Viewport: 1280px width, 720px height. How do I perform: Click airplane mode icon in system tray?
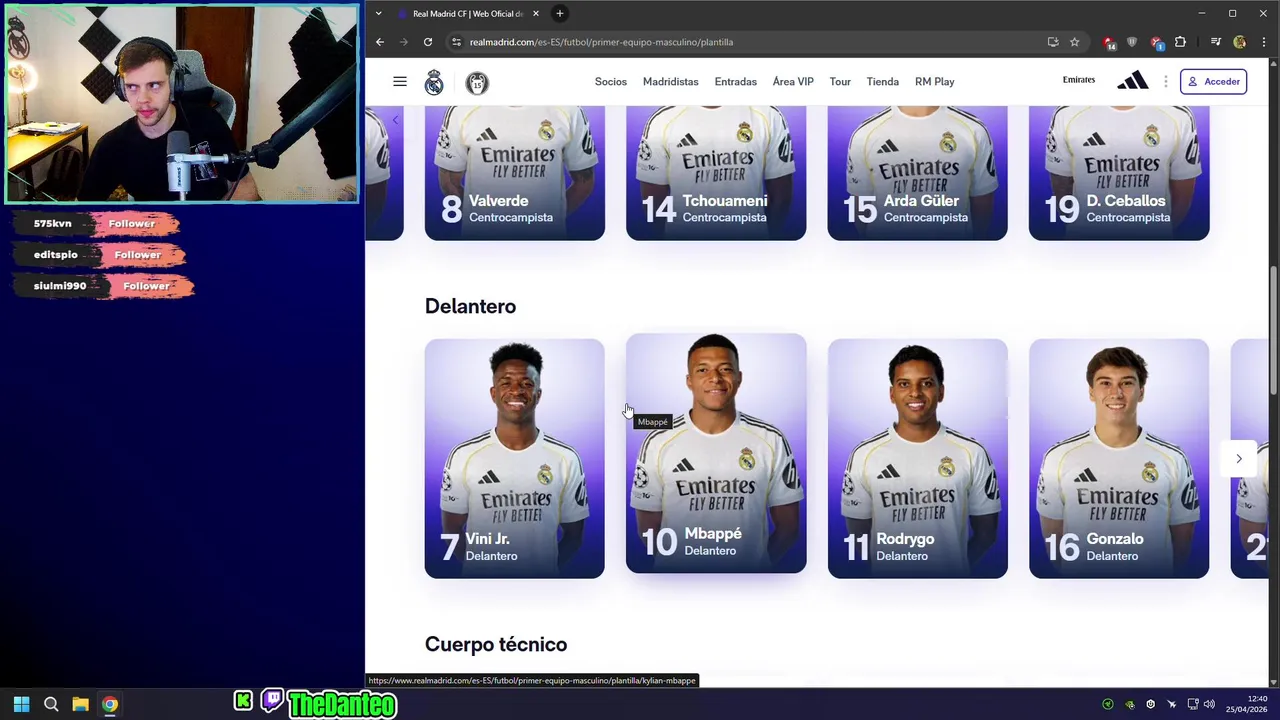click(1171, 704)
